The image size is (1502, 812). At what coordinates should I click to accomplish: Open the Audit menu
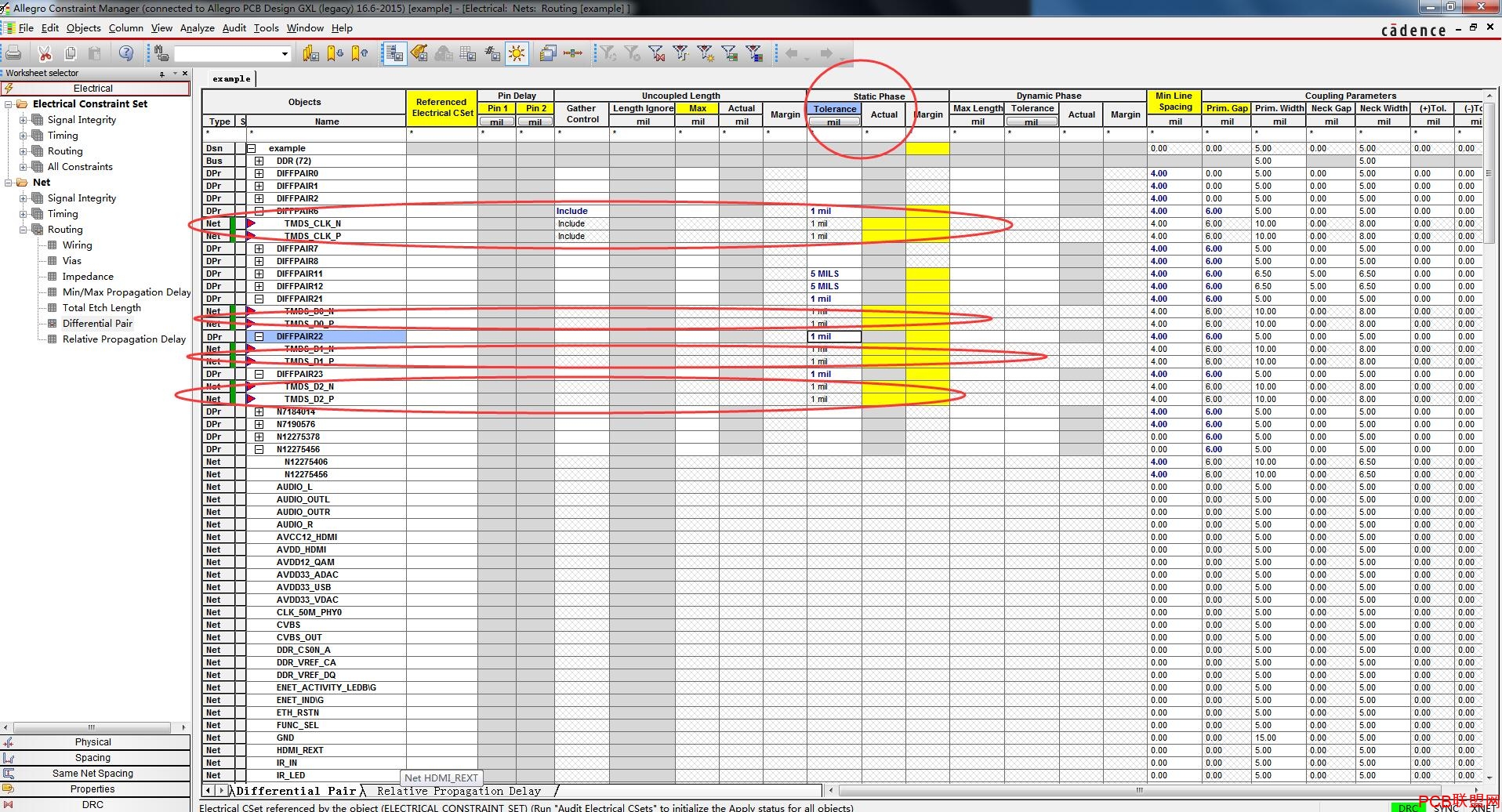pyautogui.click(x=234, y=27)
